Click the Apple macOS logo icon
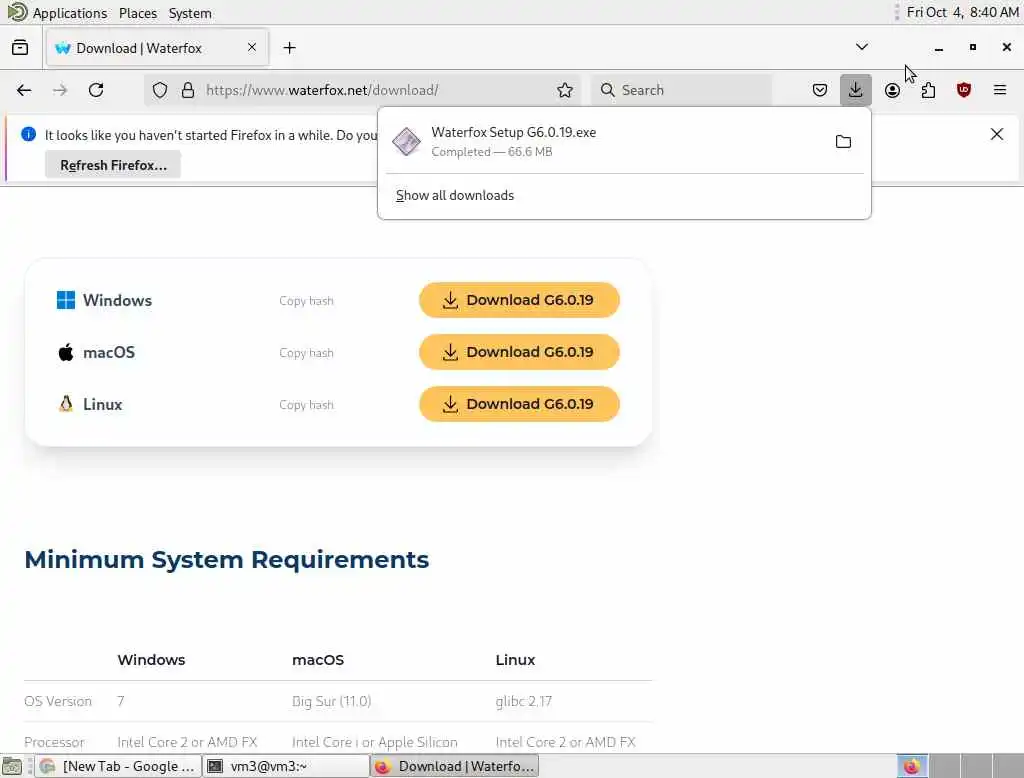This screenshot has height=778, width=1024. tap(66, 352)
